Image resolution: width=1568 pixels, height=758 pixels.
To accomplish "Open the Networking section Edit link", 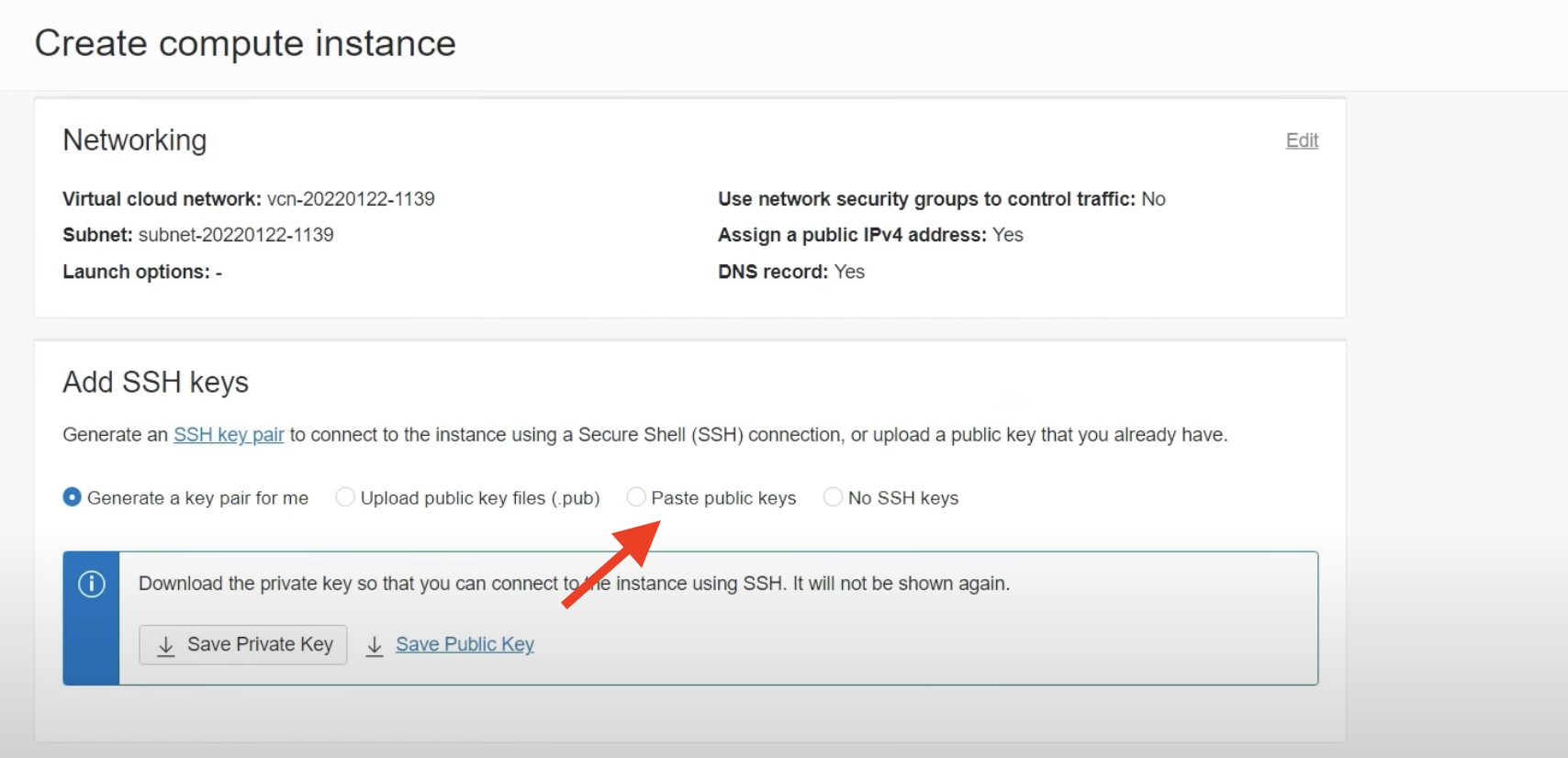I will (1301, 140).
